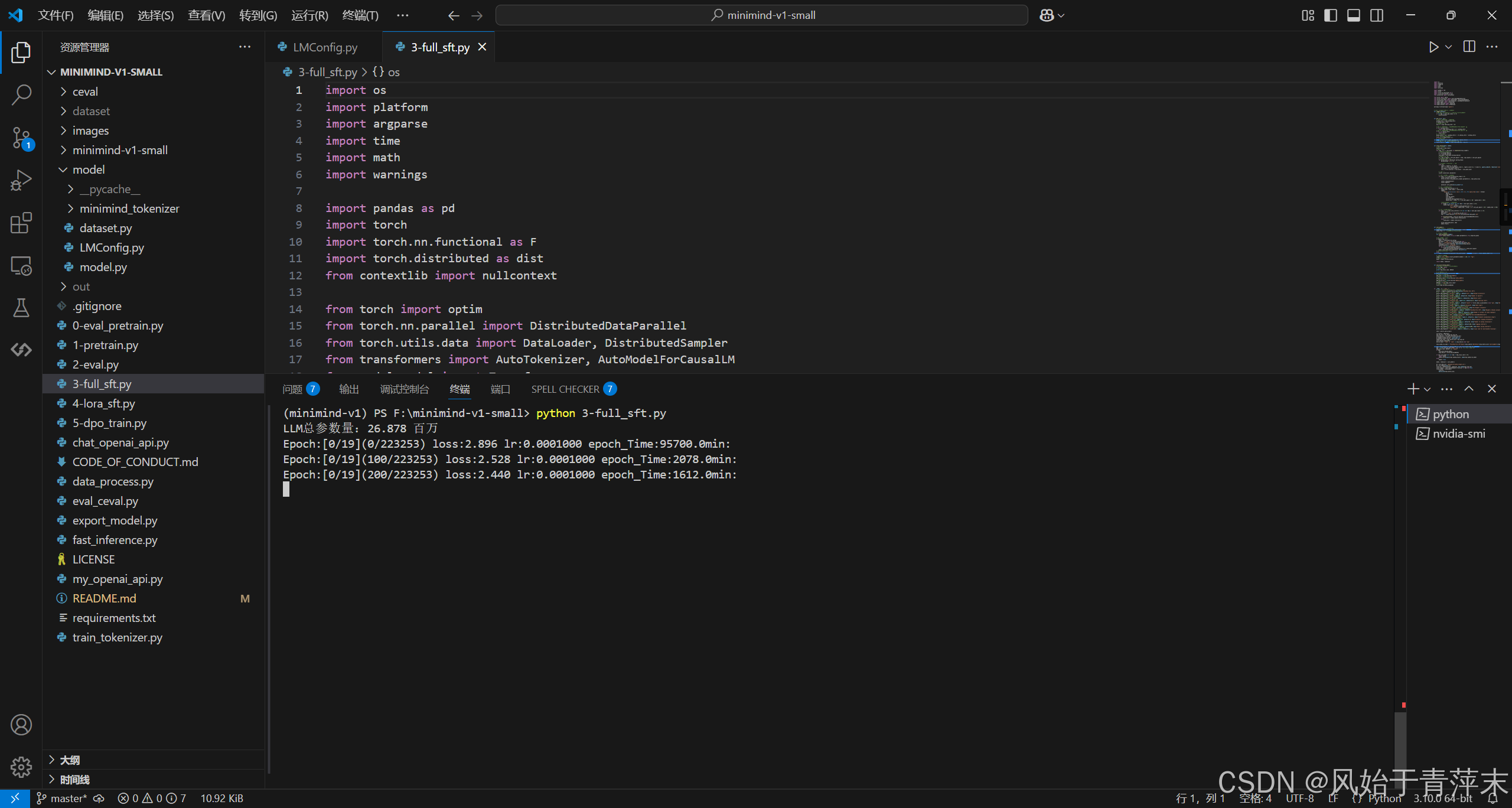Toggle the primary side bar visibility

point(1331,15)
